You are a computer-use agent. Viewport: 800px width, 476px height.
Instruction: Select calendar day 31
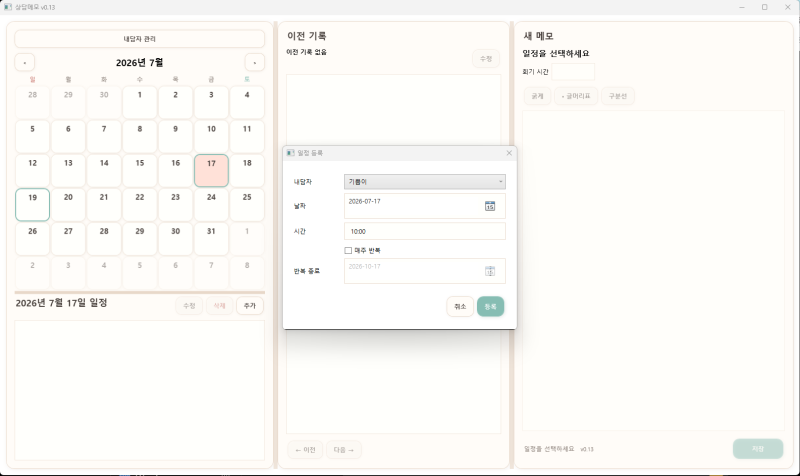tap(211, 239)
